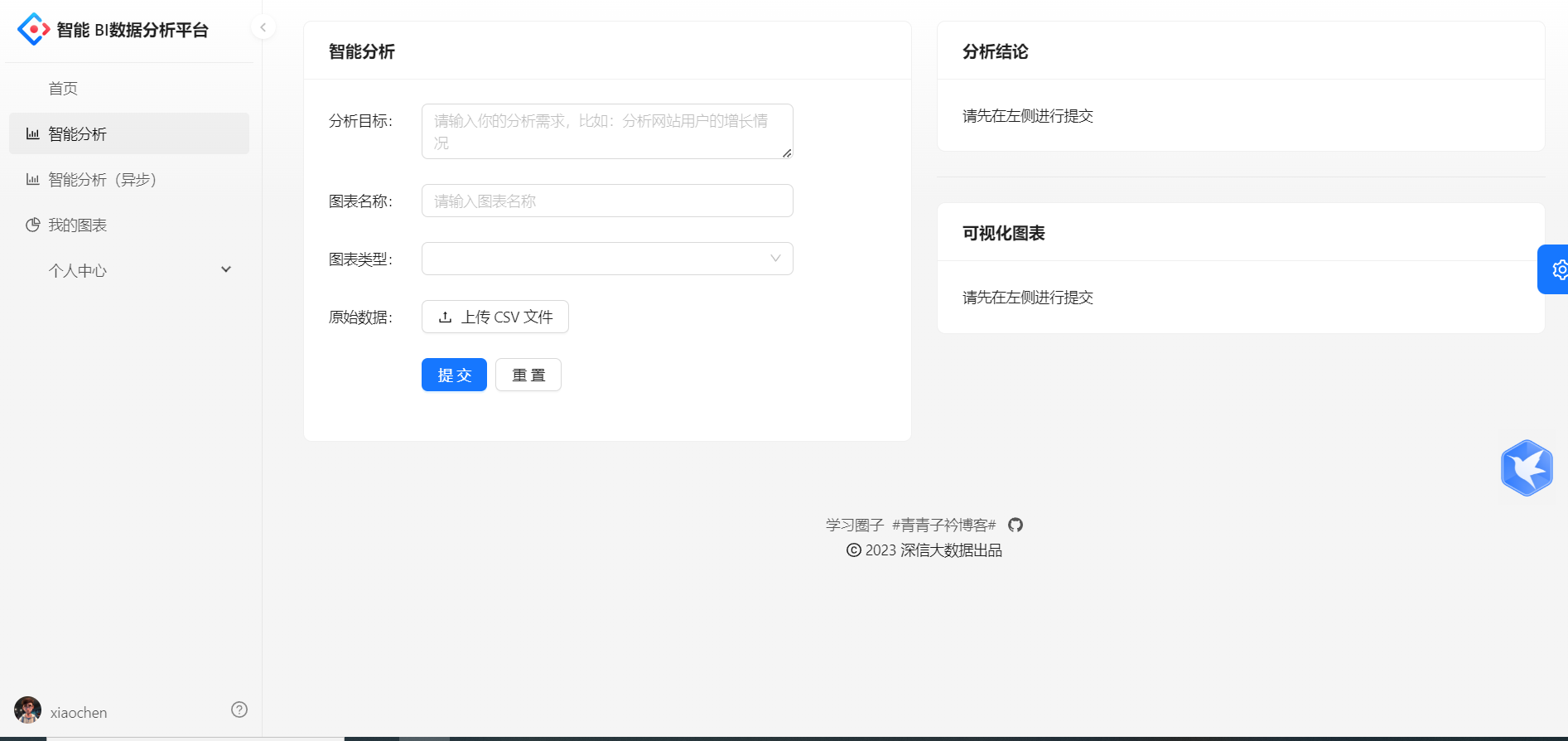The width and height of the screenshot is (1568, 741).
Task: Click the BI platform logo icon
Action: [33, 30]
